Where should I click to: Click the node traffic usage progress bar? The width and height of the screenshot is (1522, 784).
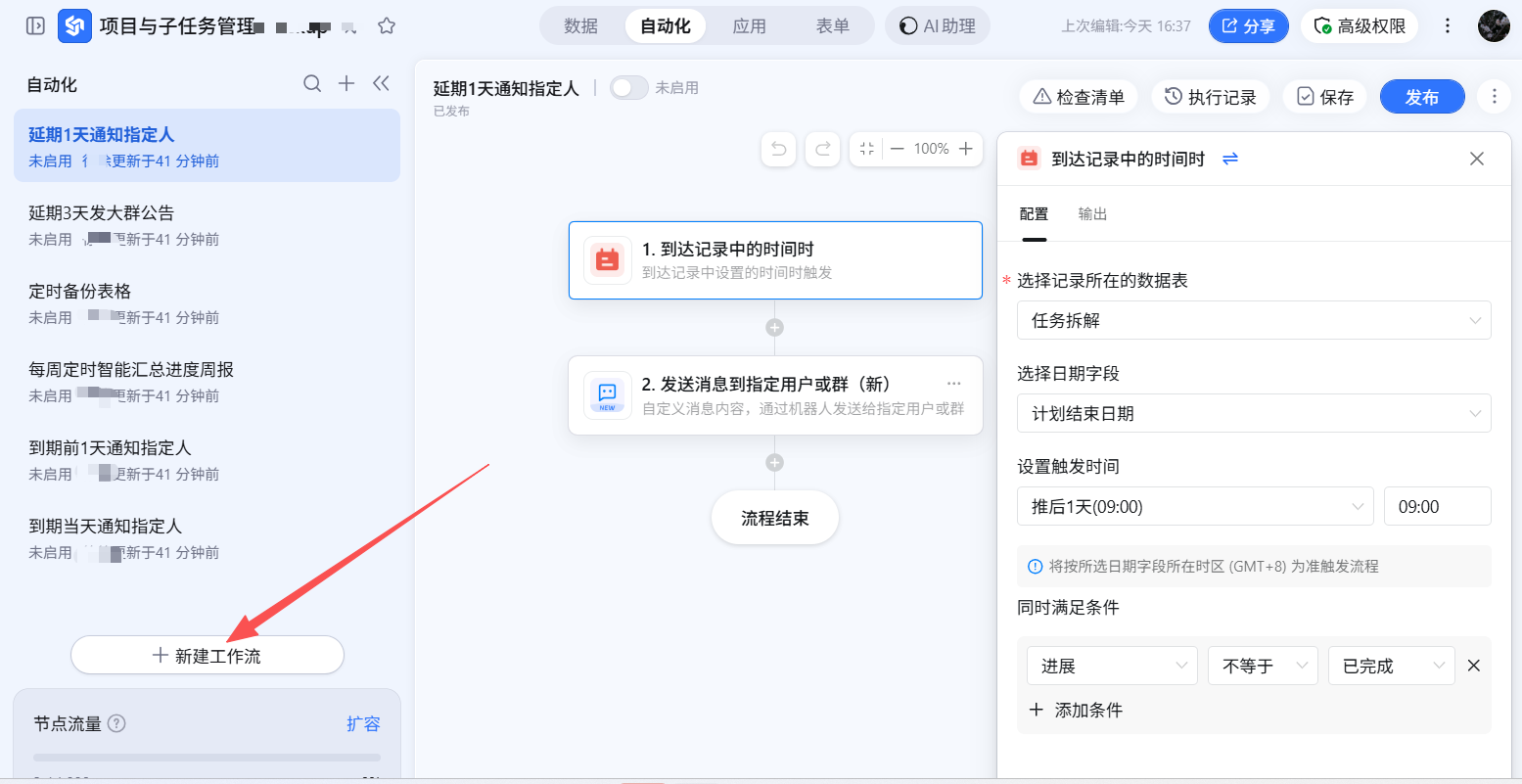pos(207,758)
